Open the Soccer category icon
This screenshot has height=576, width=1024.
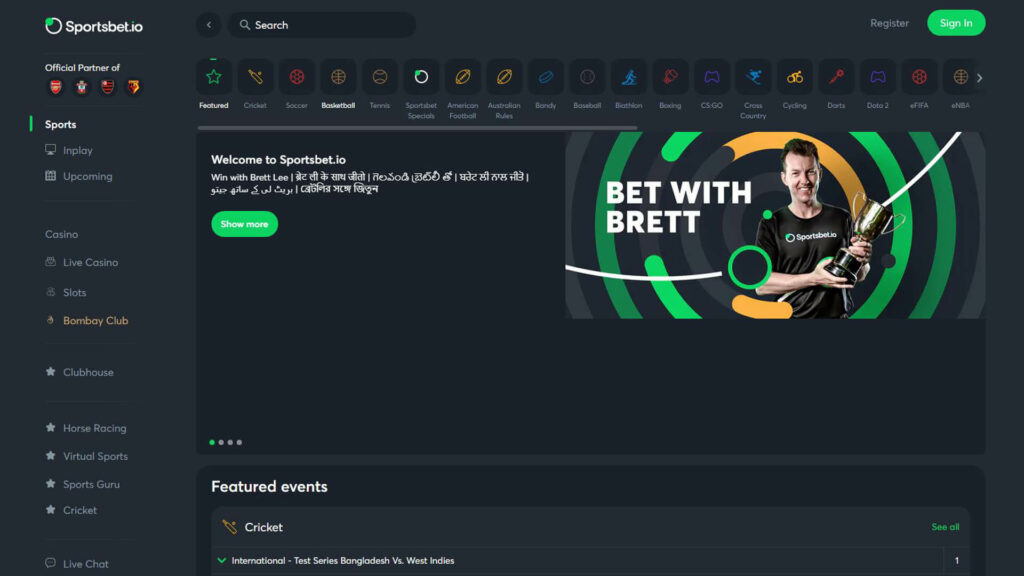[296, 77]
